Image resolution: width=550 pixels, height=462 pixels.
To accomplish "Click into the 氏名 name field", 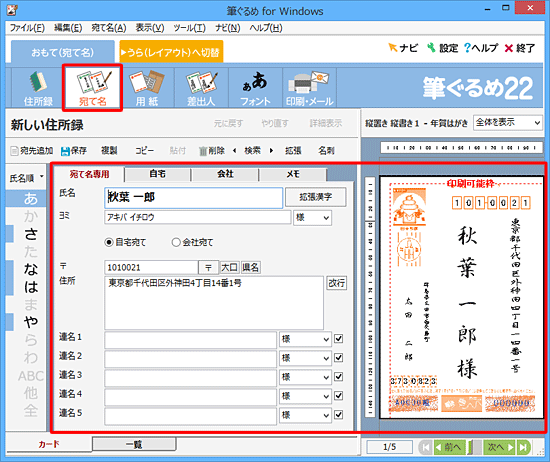I will coord(193,197).
